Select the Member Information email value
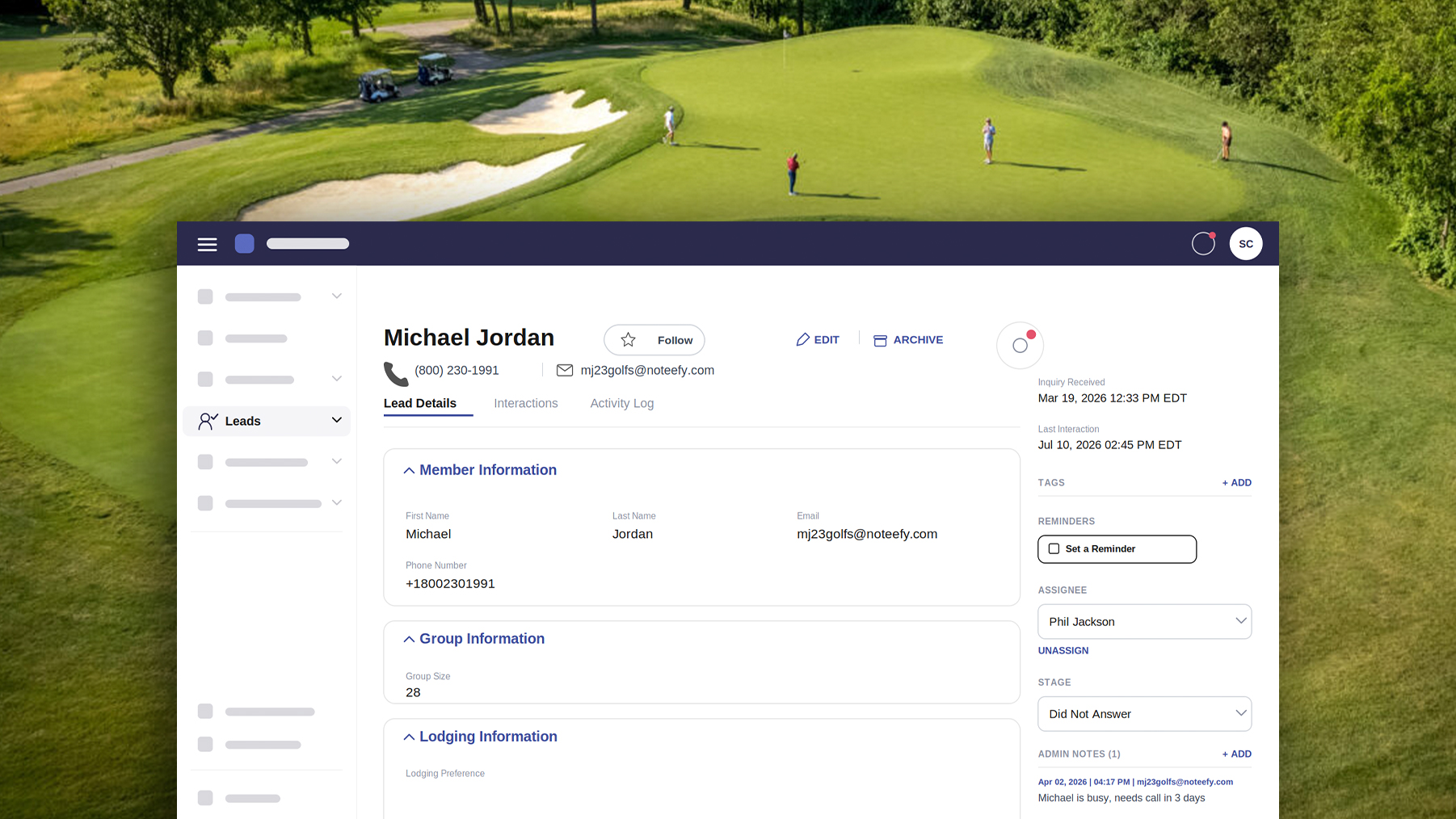Image resolution: width=1456 pixels, height=819 pixels. pyautogui.click(x=867, y=535)
